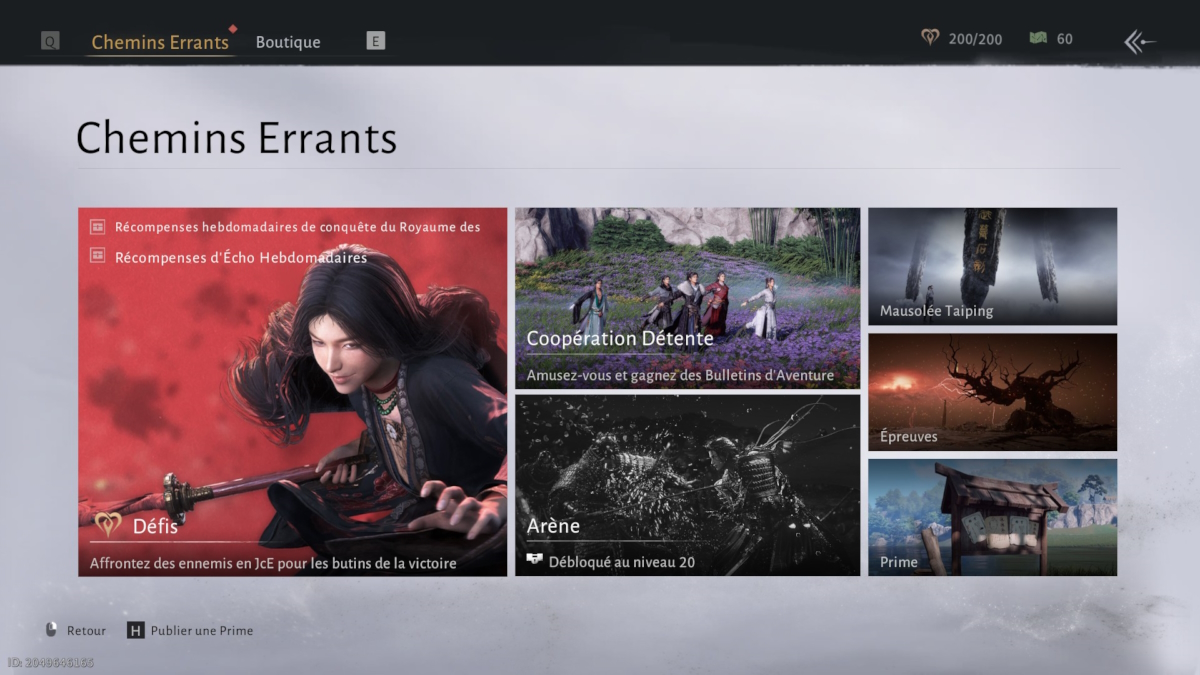Click the icon beside the Royaume conquest rewards
Screen dimensions: 1200x675
point(98,227)
